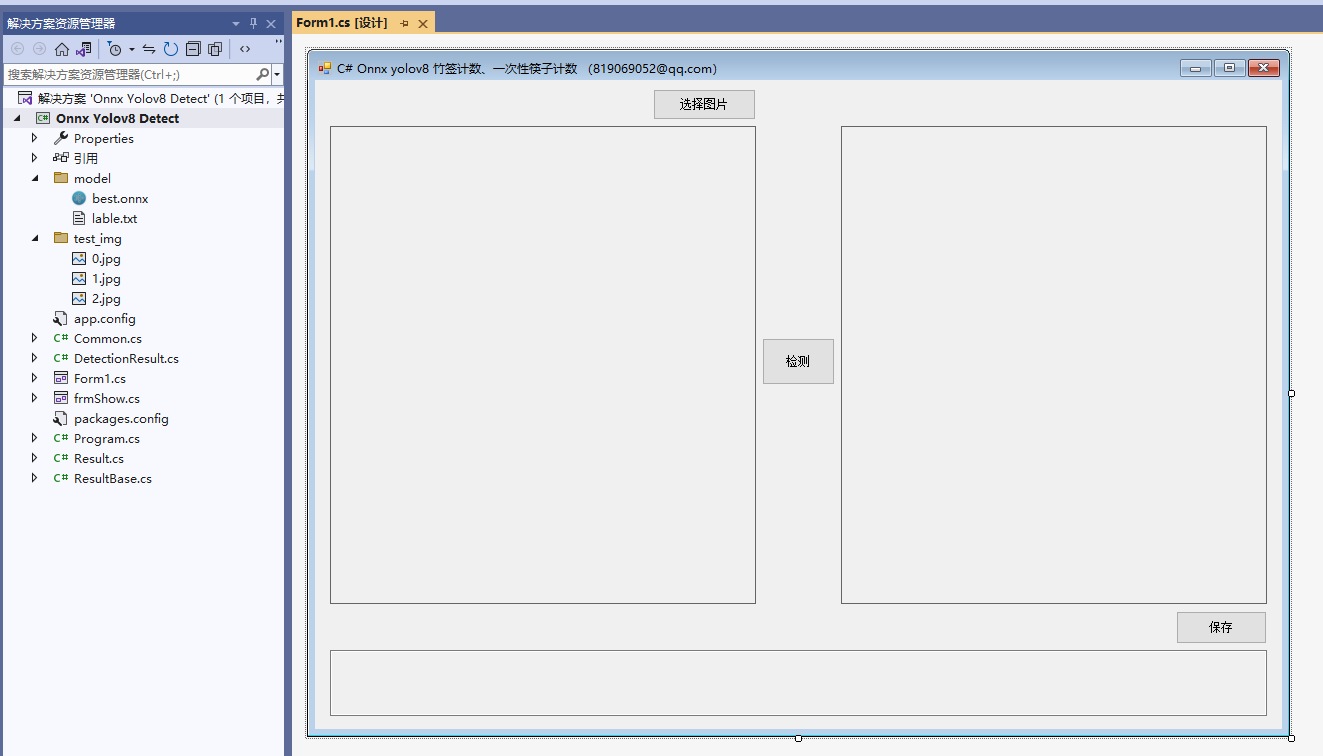This screenshot has height=756, width=1323.
Task: Select the right picture box on form
Action: pos(1054,365)
